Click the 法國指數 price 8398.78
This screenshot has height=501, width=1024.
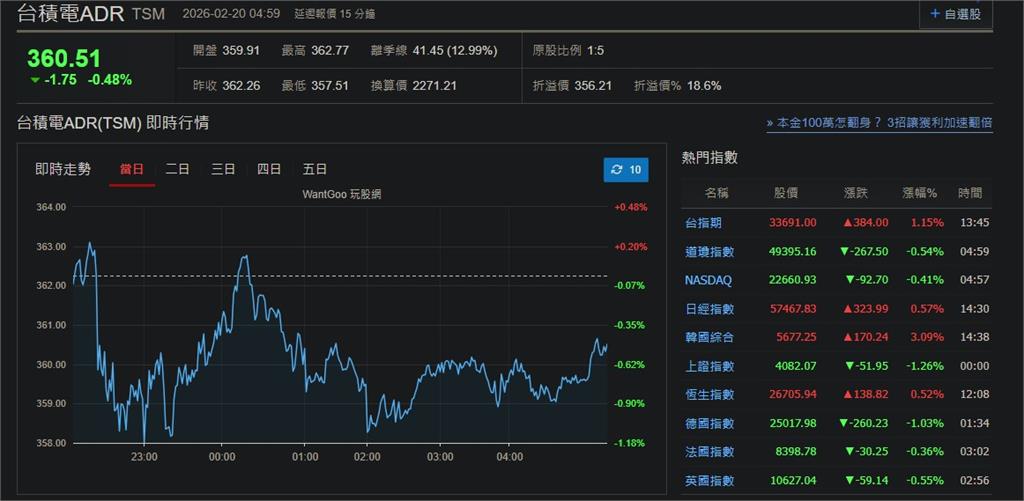(x=796, y=452)
